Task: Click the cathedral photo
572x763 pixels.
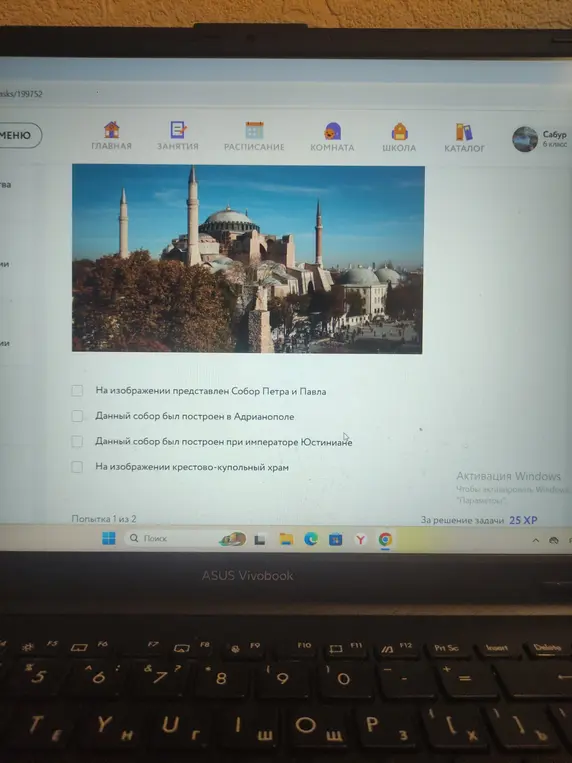Action: (248, 258)
